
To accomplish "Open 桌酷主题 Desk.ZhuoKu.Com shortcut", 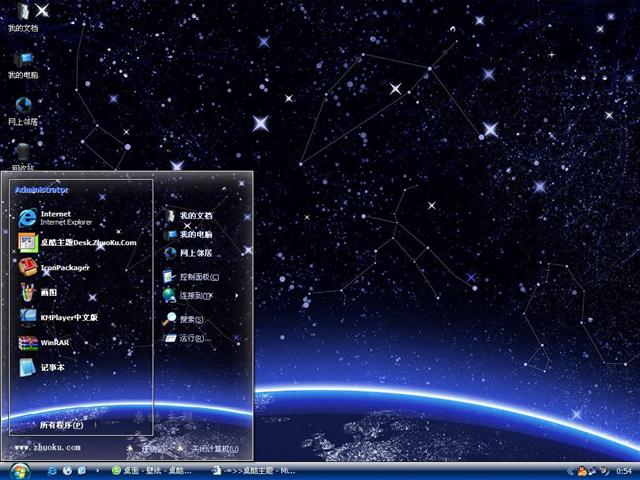I will [x=87, y=242].
